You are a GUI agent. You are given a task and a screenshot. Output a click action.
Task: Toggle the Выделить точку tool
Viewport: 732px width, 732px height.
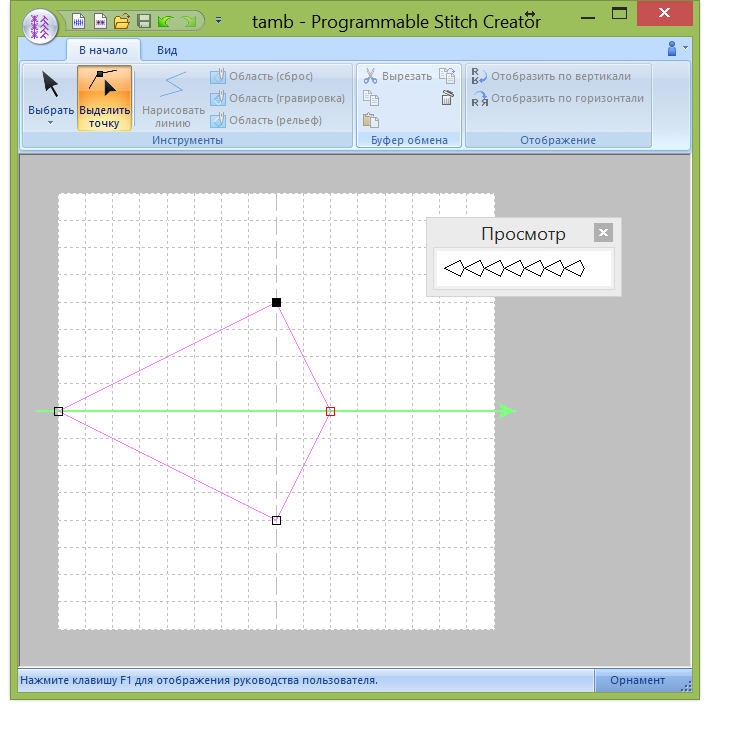click(x=105, y=98)
